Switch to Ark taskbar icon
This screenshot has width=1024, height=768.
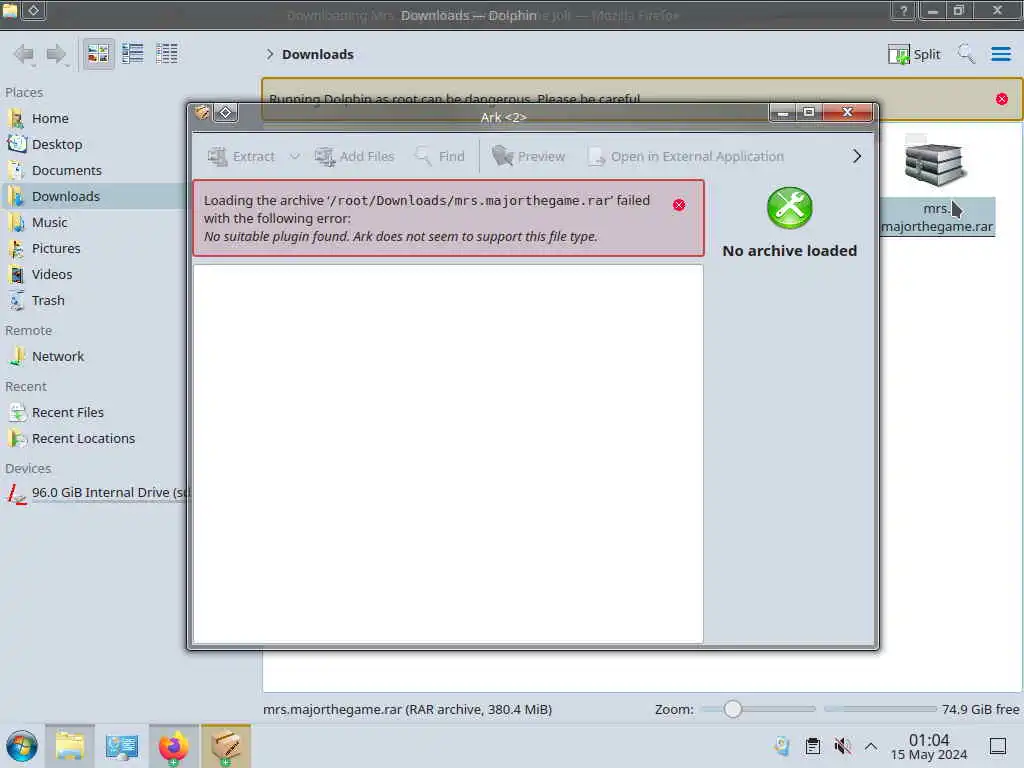point(225,746)
